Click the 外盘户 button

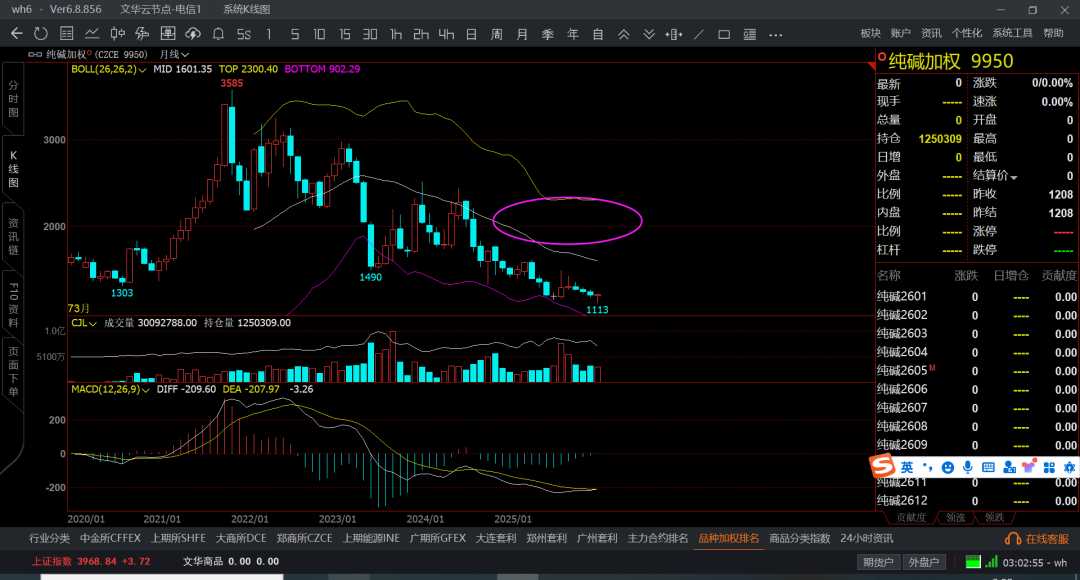pyautogui.click(x=924, y=562)
